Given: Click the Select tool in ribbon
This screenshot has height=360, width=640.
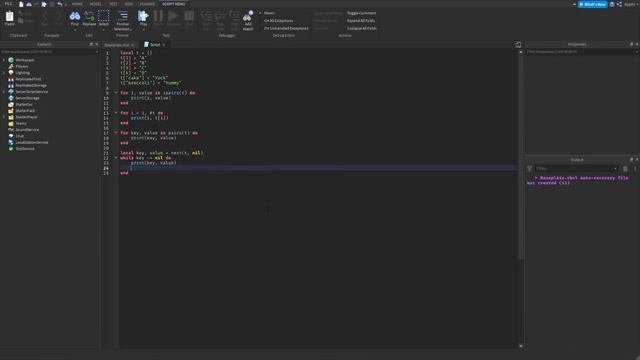Looking at the screenshot, I should point(104,17).
